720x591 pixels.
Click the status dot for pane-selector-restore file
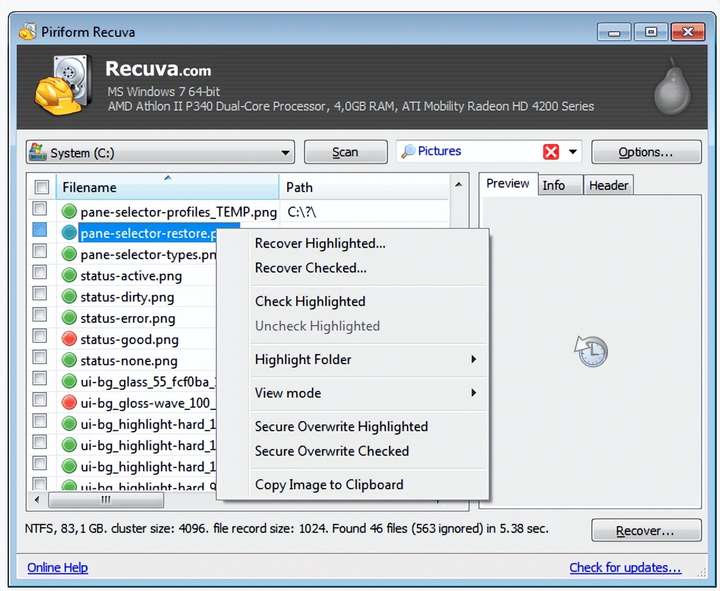tap(69, 233)
